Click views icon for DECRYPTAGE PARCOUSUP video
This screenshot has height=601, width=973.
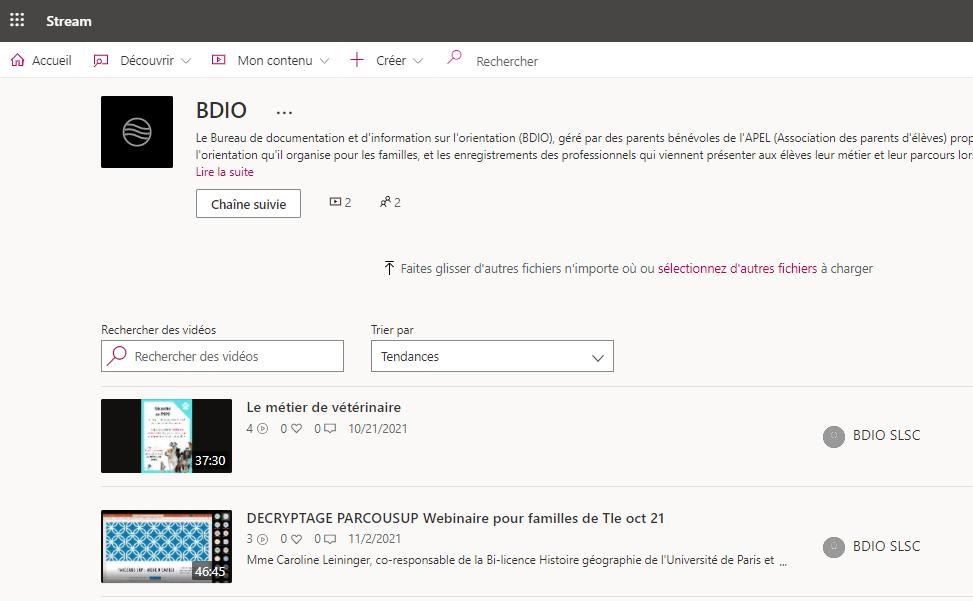coord(262,539)
